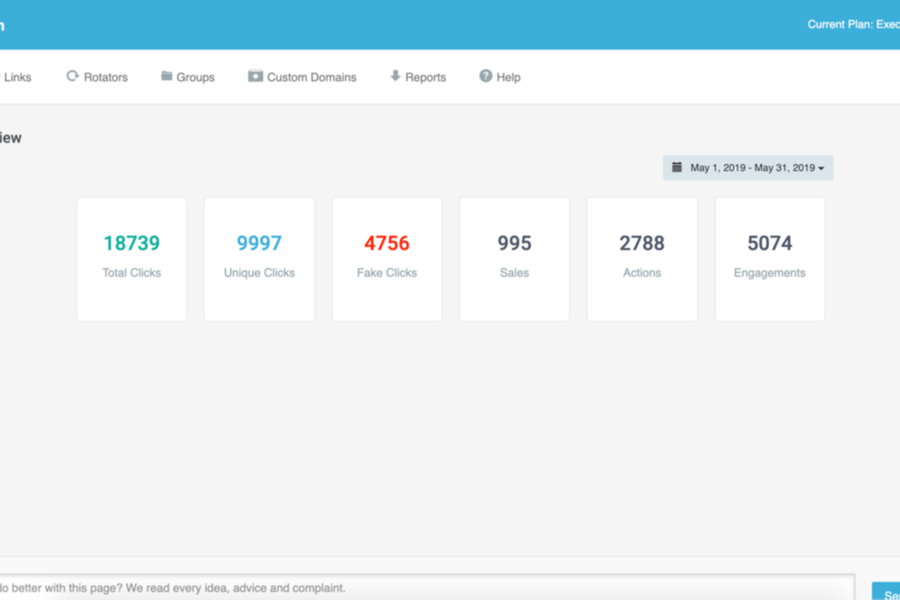Open the Links menu item
Image resolution: width=900 pixels, height=600 pixels.
[17, 77]
